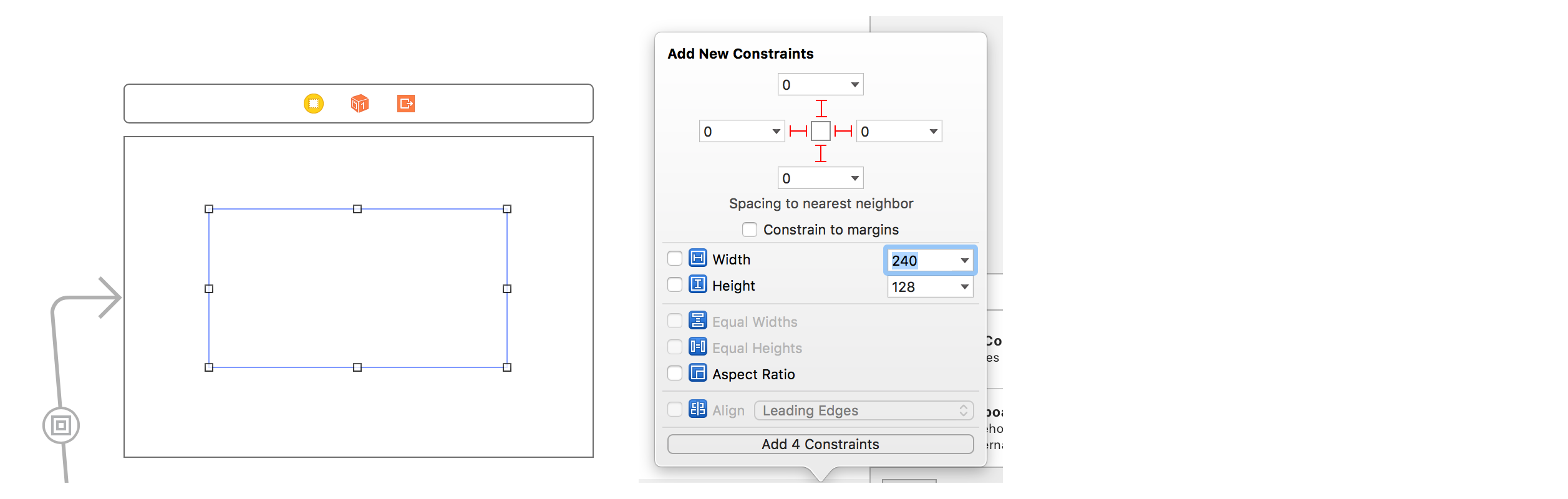
Task: Select the top-left resize handle of the view
Action: tap(209, 209)
